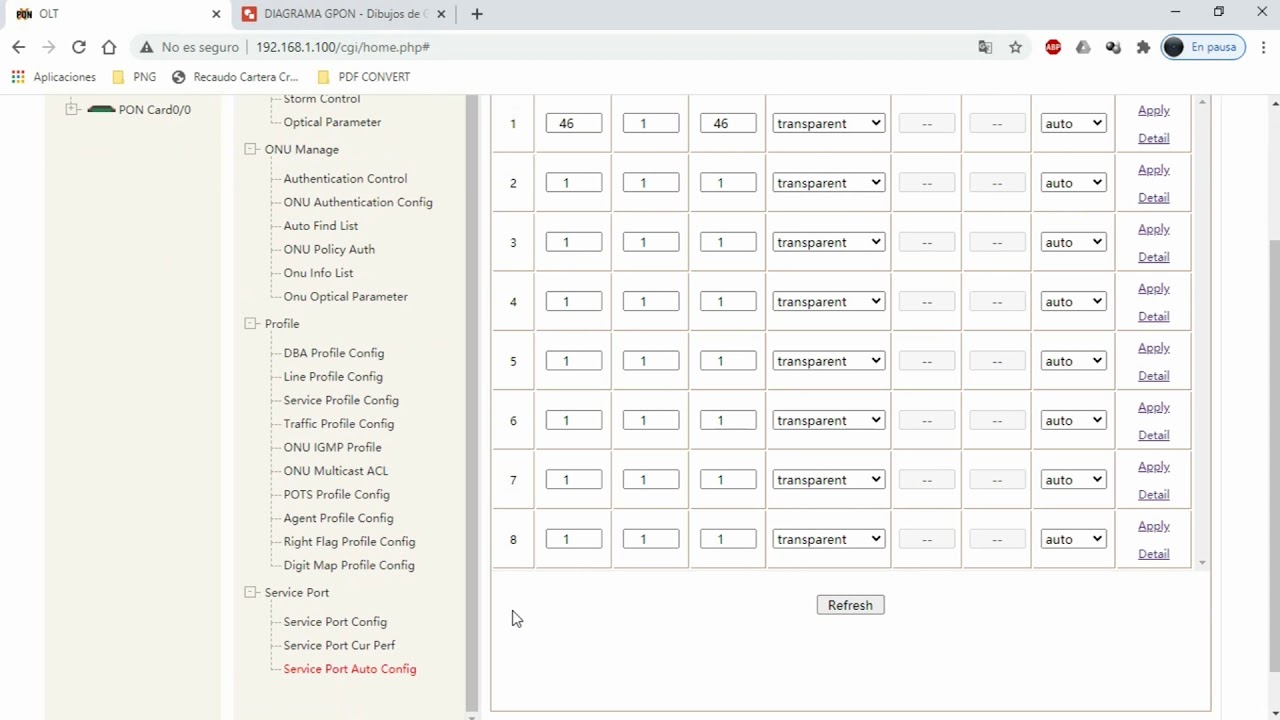
Task: Collapse the ONU Manage section
Action: click(x=250, y=149)
